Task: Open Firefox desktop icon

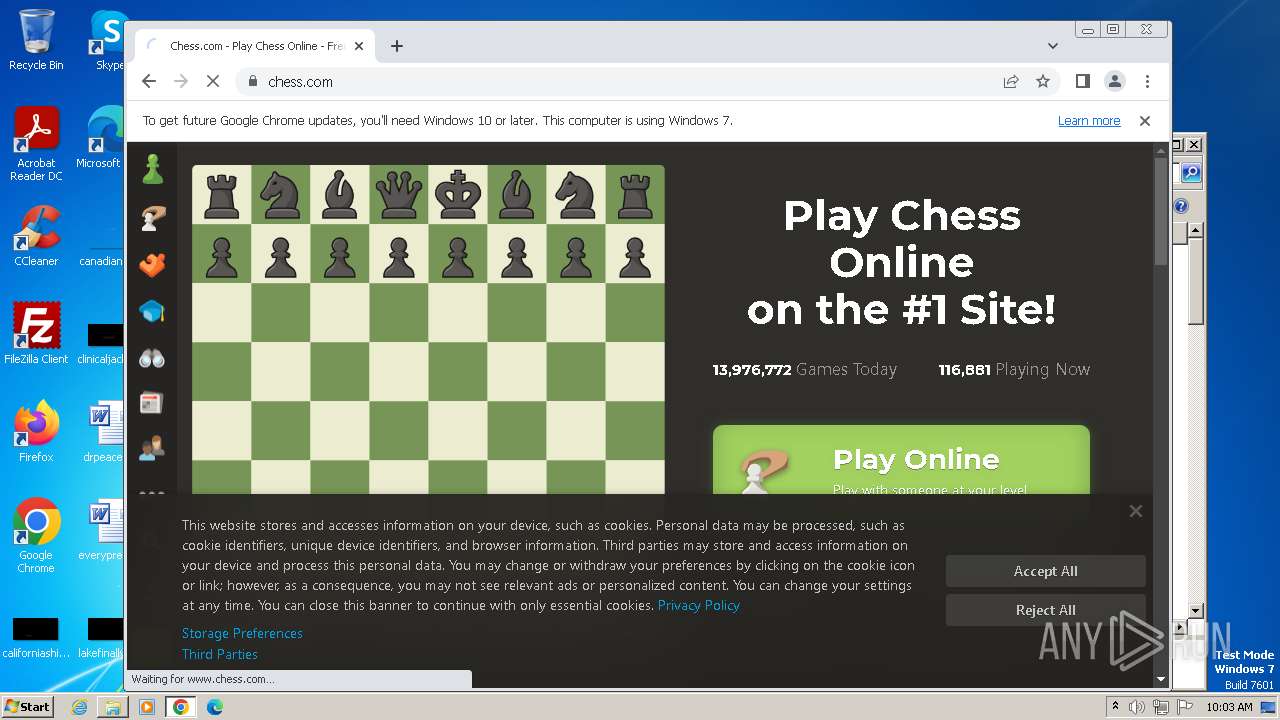Action: (x=36, y=432)
